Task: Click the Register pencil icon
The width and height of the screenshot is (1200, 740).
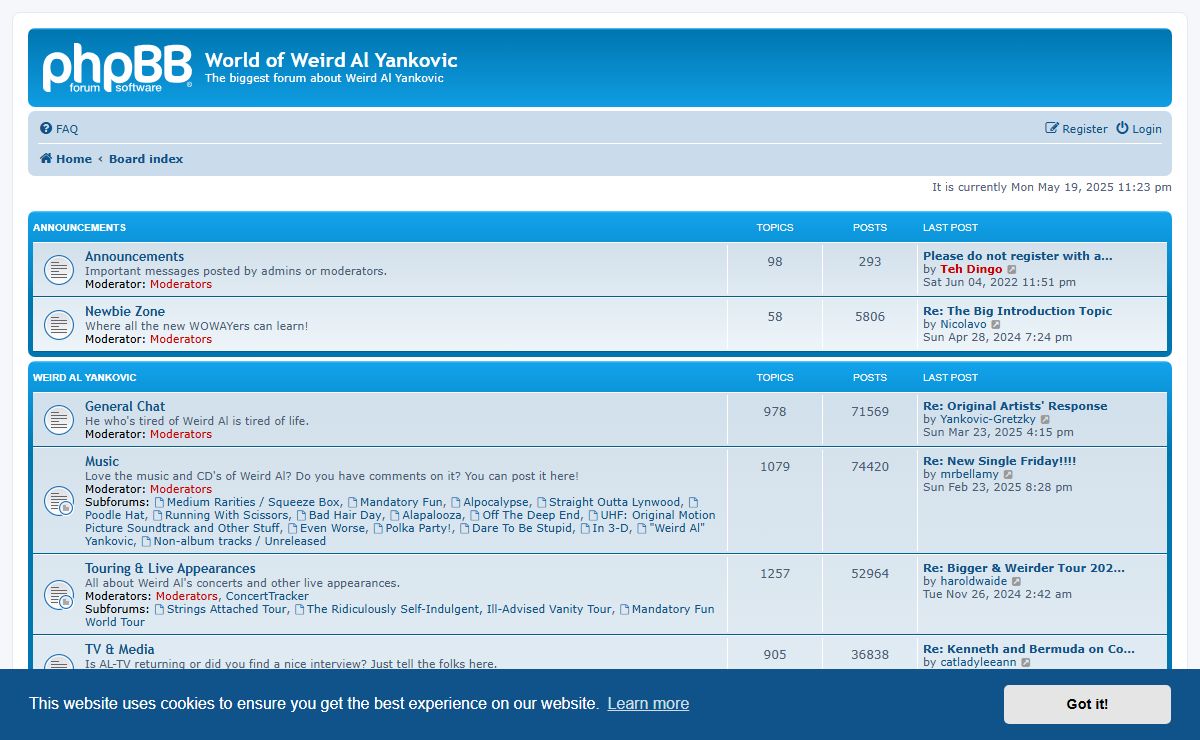Action: click(x=1052, y=128)
